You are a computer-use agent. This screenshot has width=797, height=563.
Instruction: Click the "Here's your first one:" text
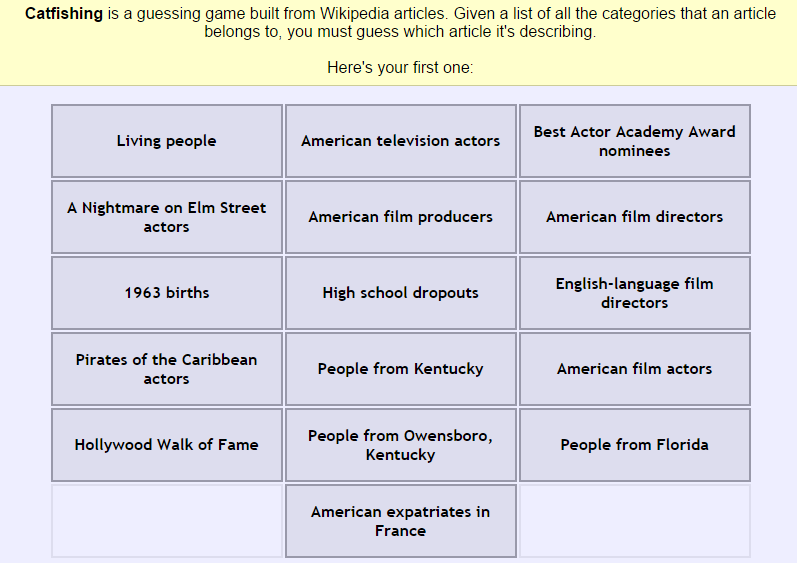coord(399,68)
